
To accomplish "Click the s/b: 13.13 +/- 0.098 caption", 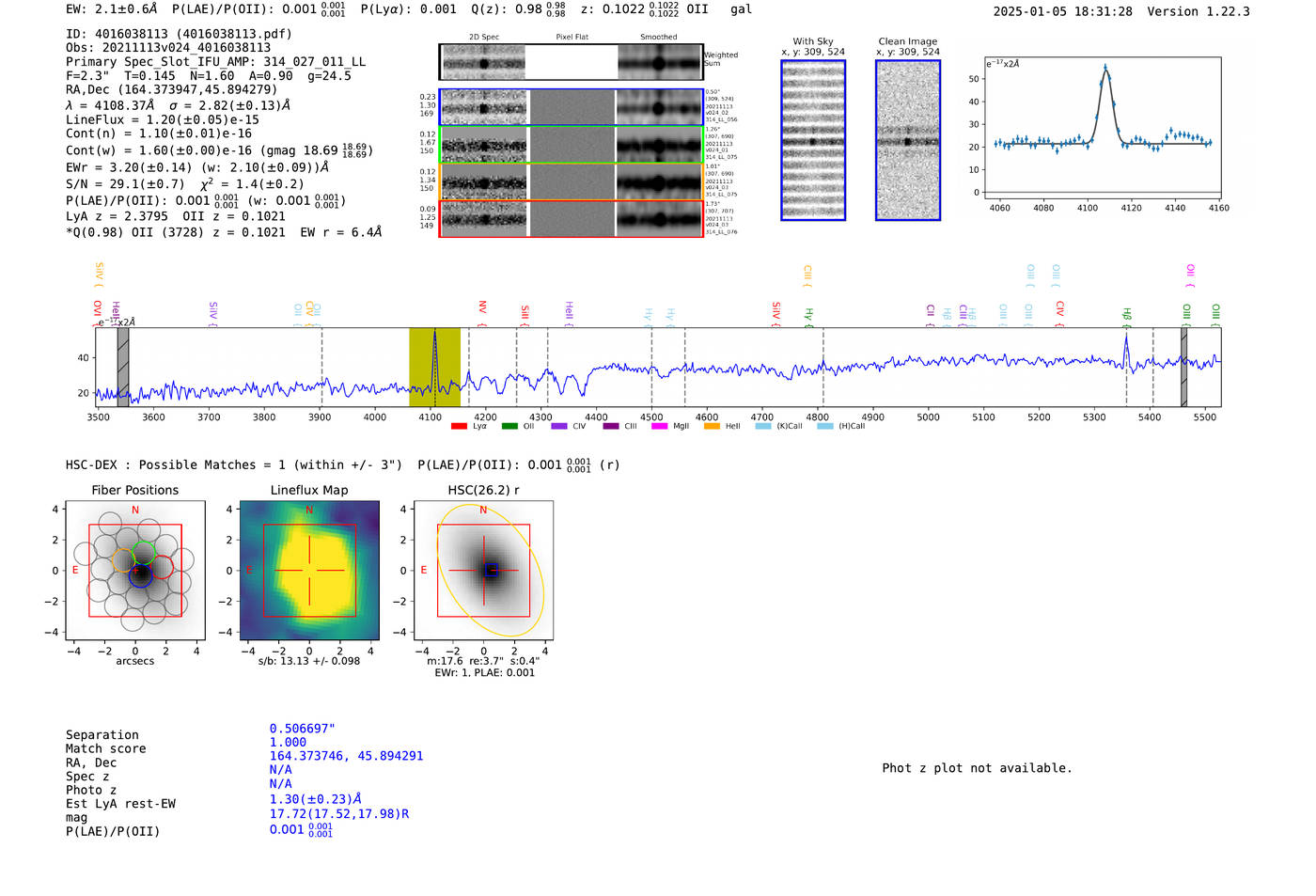I will pos(309,661).
